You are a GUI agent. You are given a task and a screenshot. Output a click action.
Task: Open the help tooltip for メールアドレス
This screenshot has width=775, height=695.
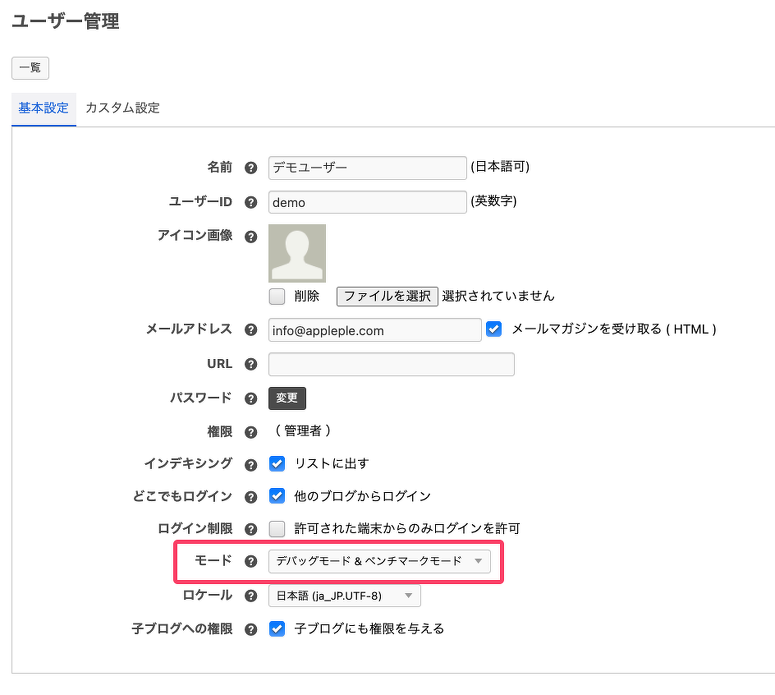click(251, 330)
